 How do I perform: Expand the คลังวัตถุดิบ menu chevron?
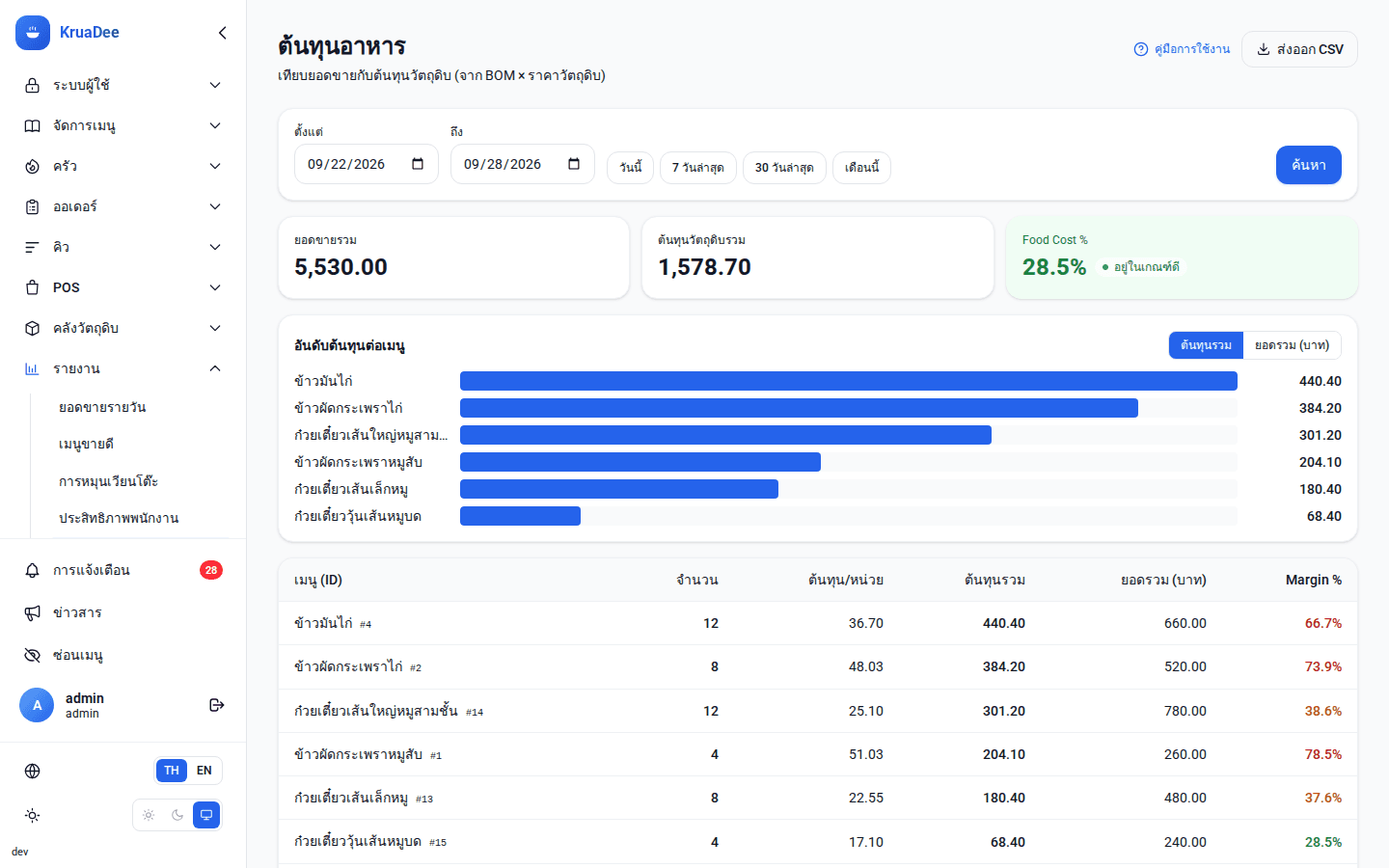215,328
